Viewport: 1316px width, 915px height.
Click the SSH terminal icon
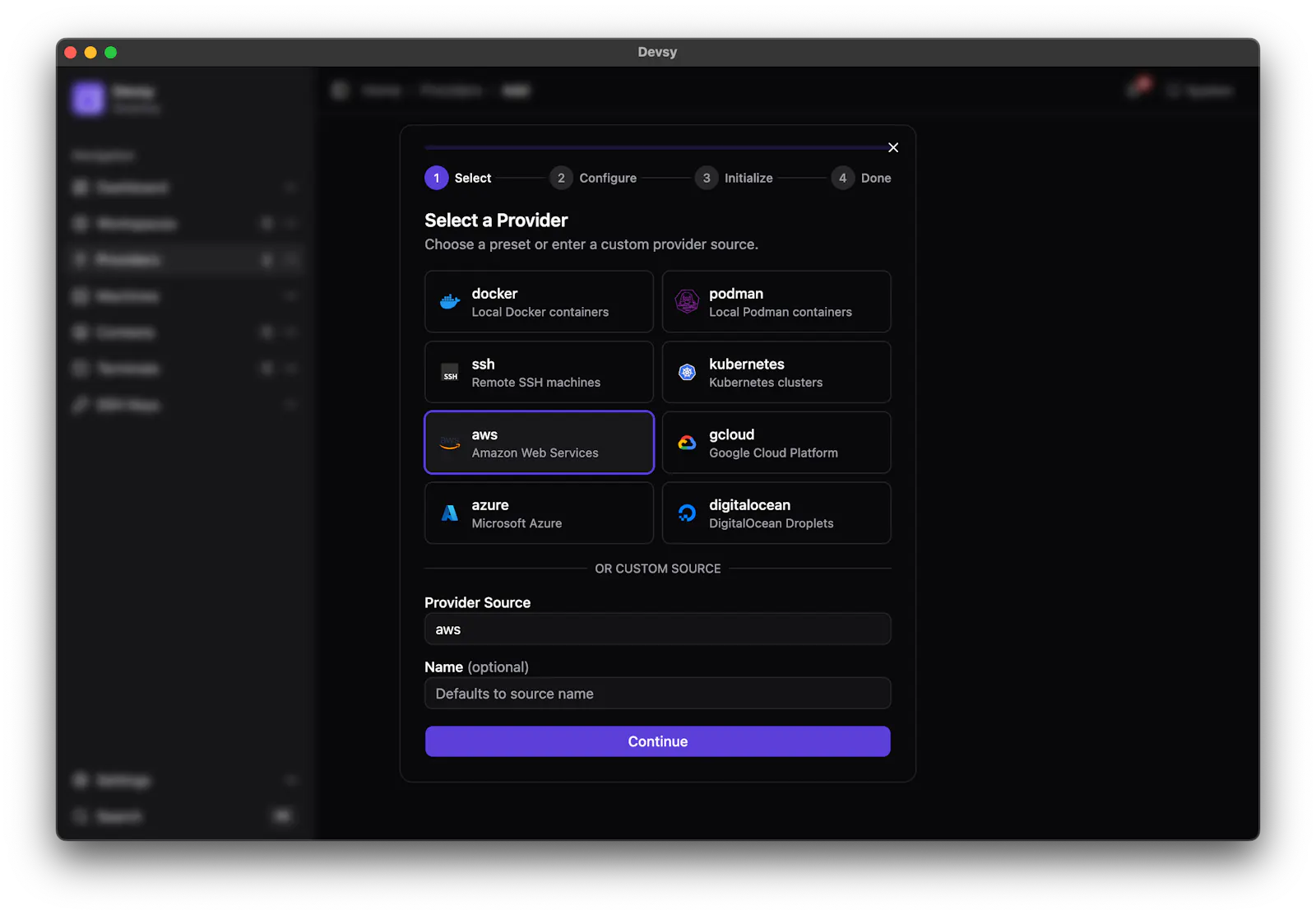pos(450,372)
